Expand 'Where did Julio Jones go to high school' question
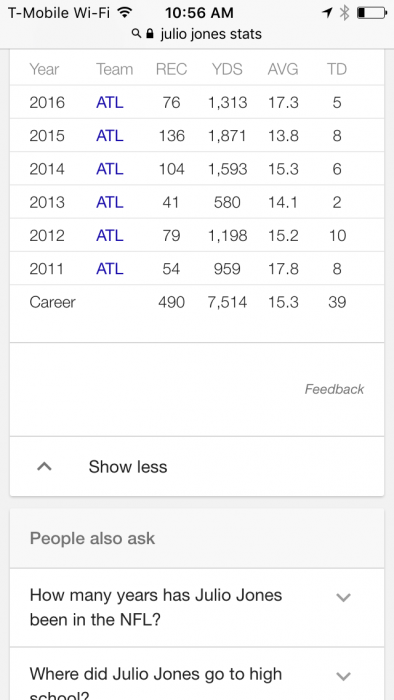 (x=343, y=676)
